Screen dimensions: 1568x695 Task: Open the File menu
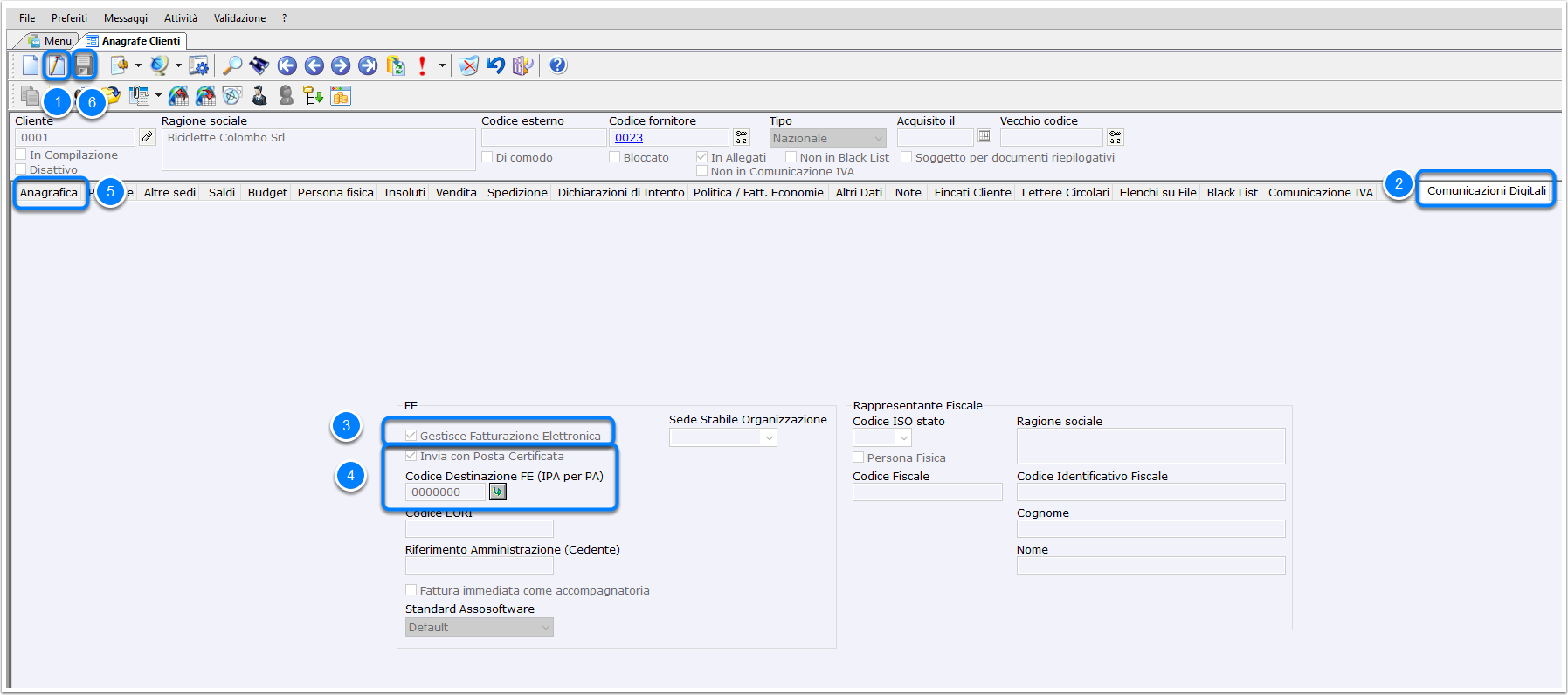27,18
